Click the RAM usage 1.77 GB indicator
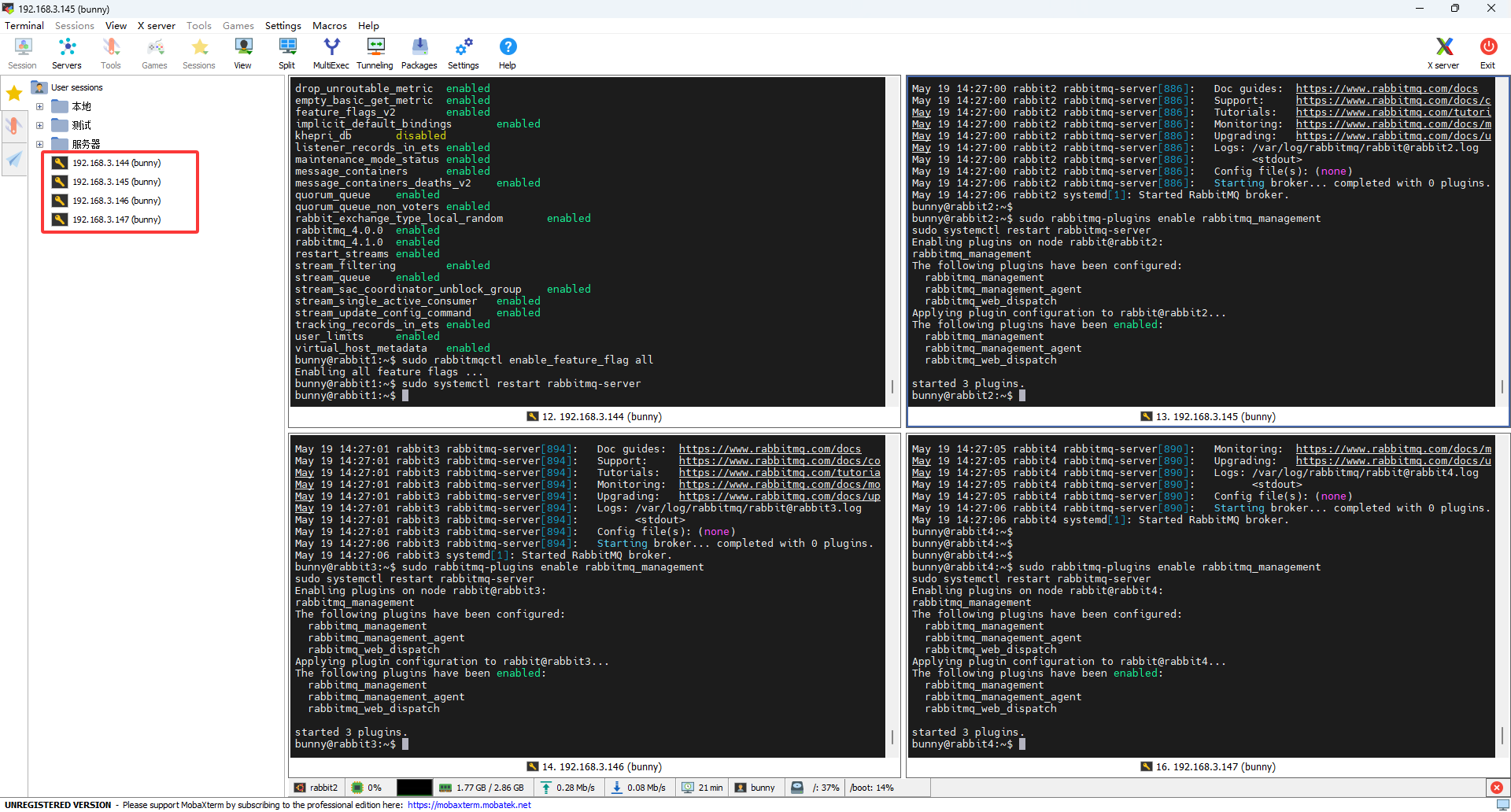The image size is (1511, 812). pos(482,788)
